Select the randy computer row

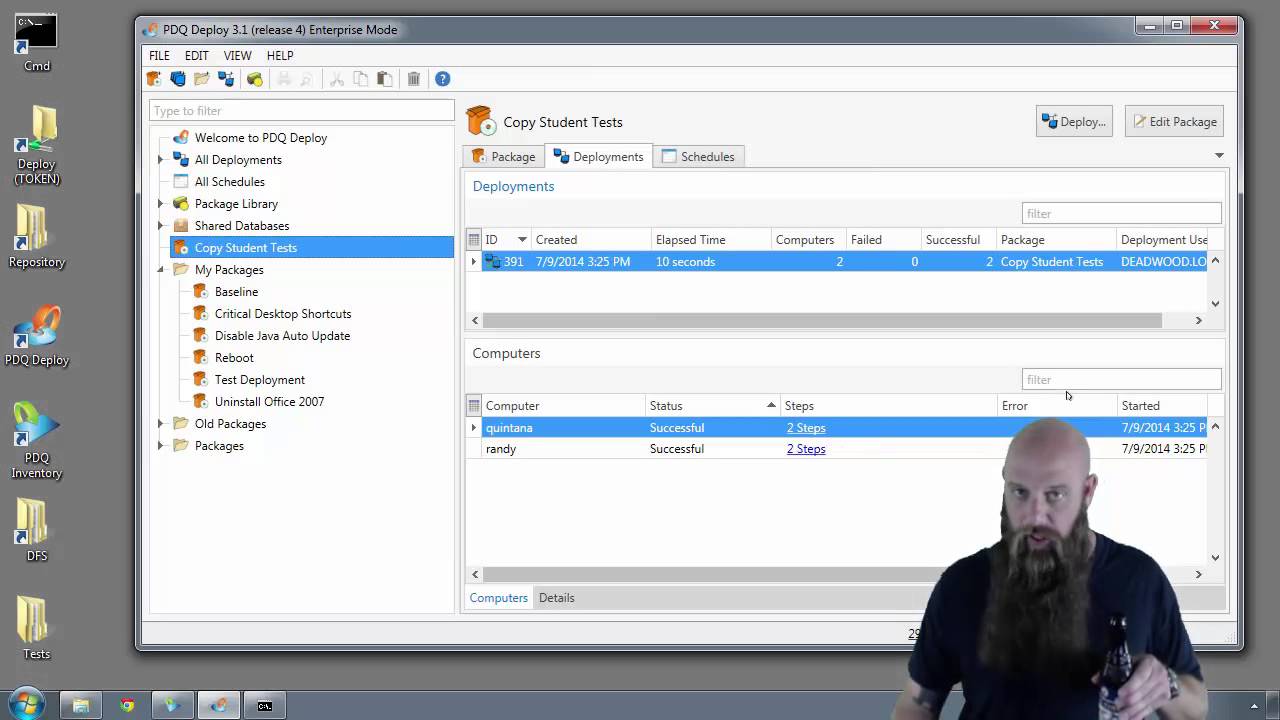pos(836,449)
